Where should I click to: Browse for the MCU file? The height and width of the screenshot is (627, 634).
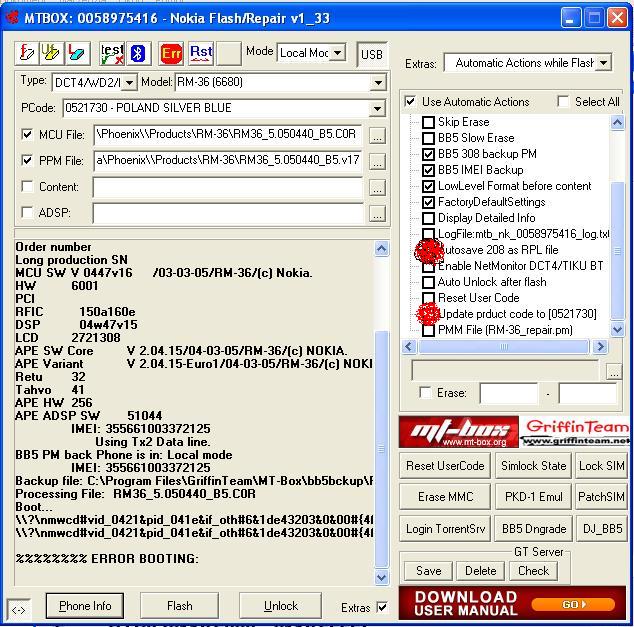click(377, 136)
